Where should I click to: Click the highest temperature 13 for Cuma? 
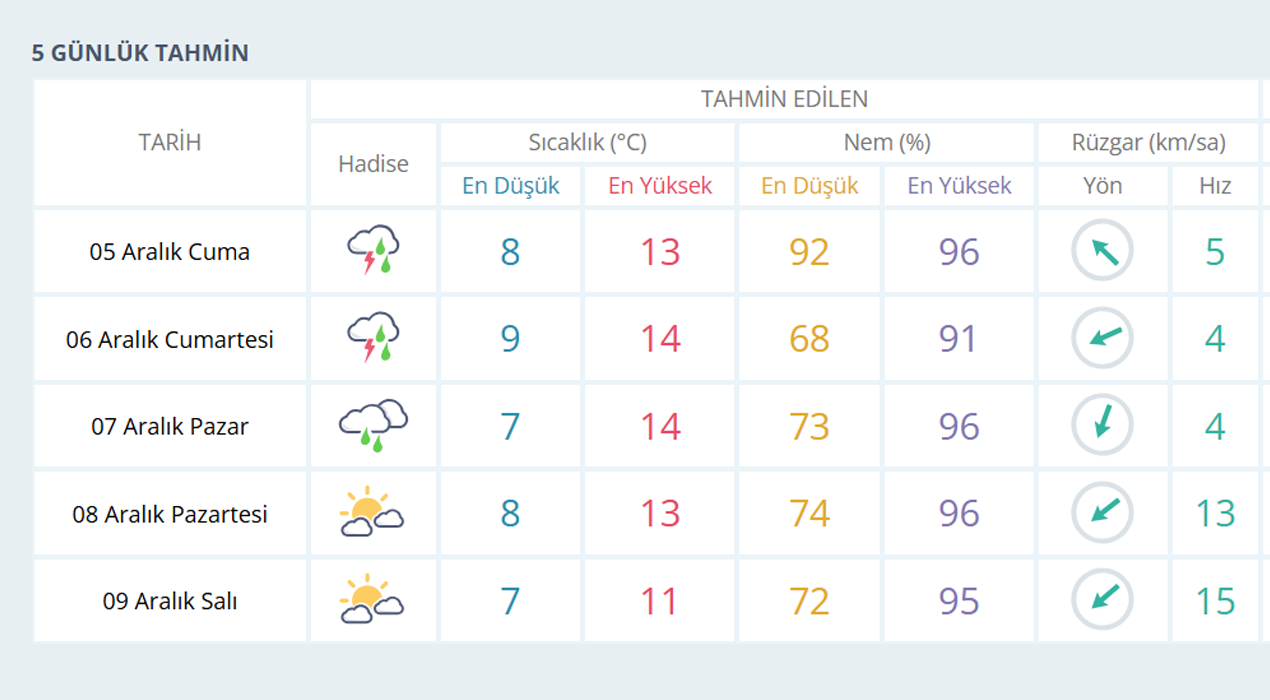click(660, 252)
